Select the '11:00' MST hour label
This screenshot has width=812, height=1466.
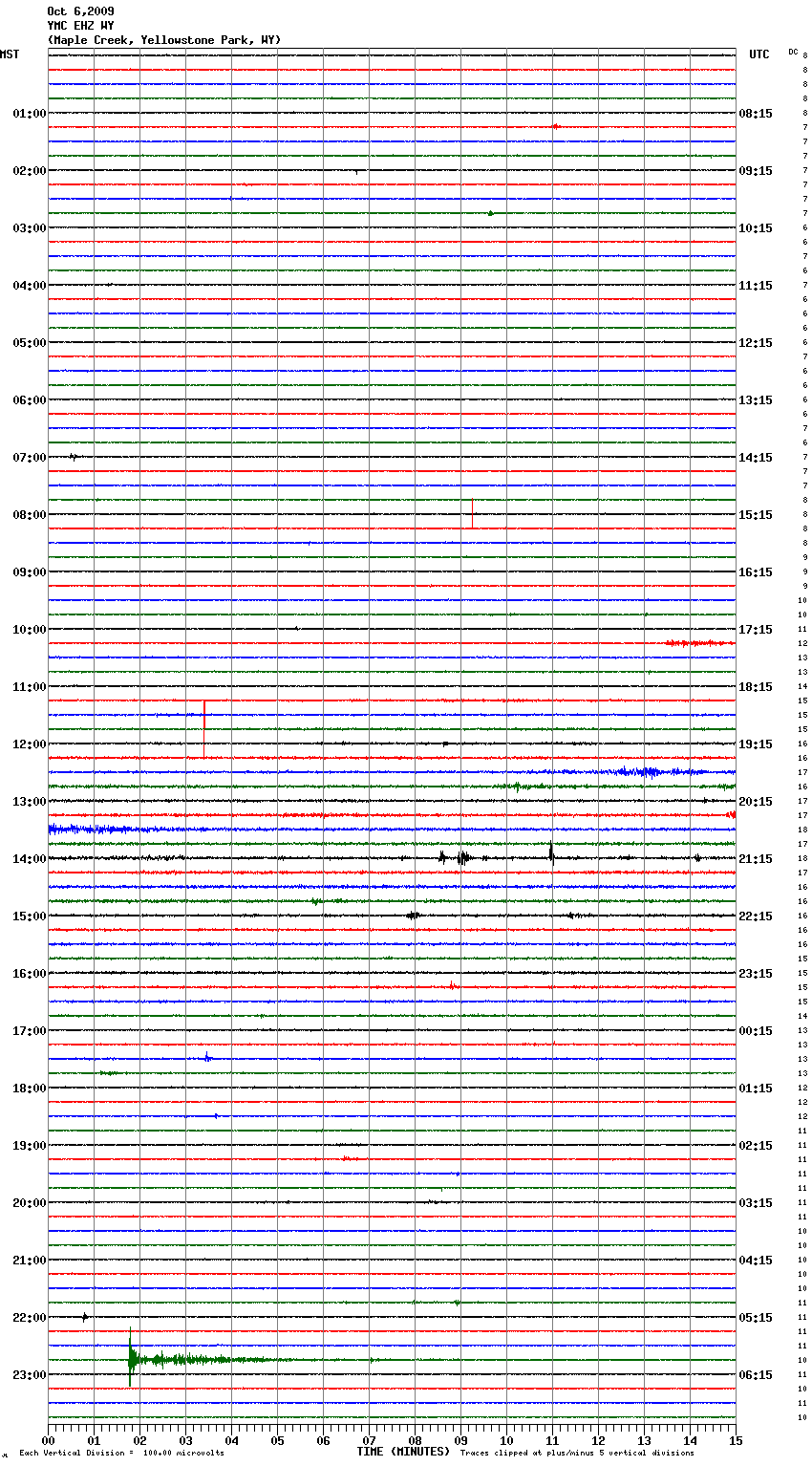click(30, 687)
